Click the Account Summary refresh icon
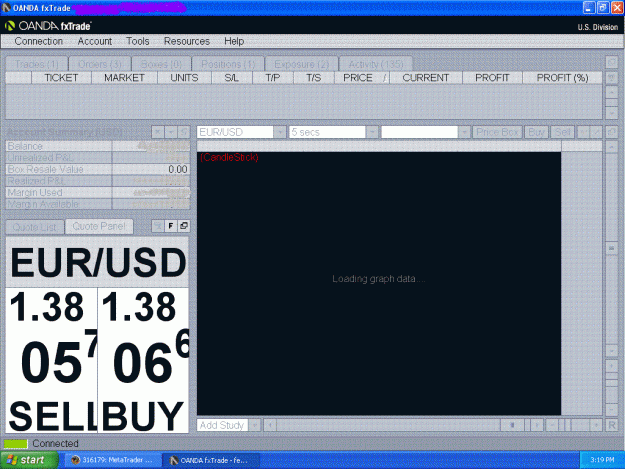 click(183, 132)
